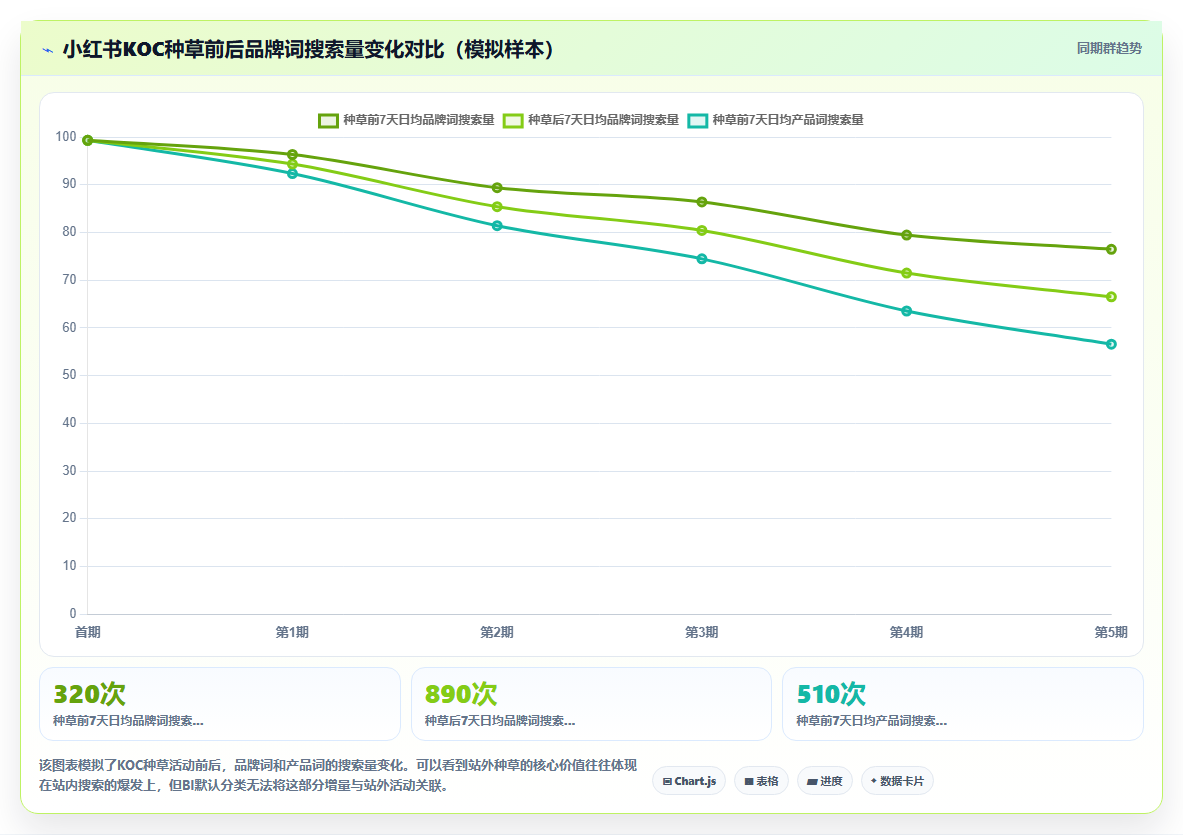Select the 第3期 teal data point

(702, 259)
